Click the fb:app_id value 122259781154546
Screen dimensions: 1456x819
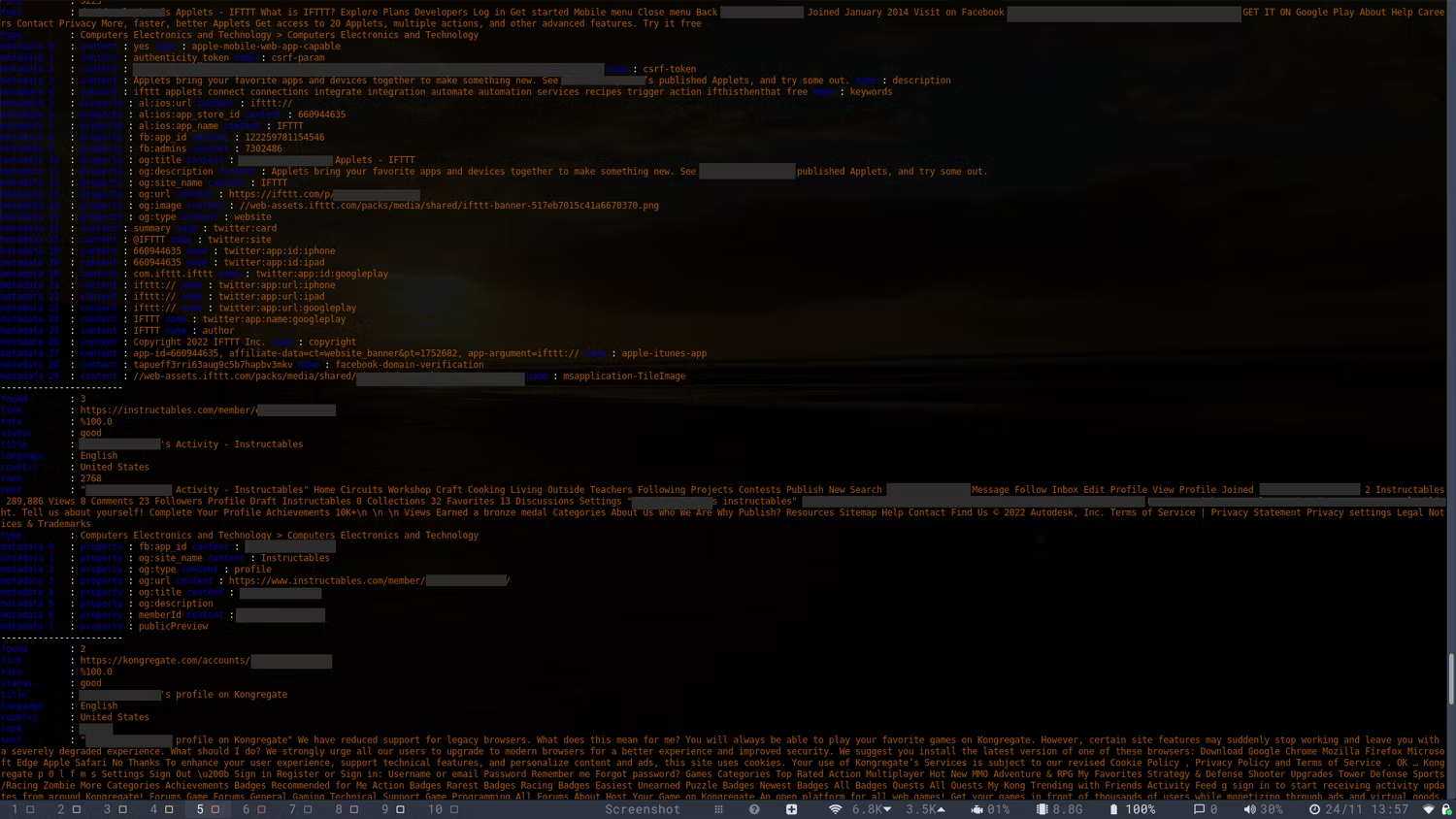pos(284,138)
